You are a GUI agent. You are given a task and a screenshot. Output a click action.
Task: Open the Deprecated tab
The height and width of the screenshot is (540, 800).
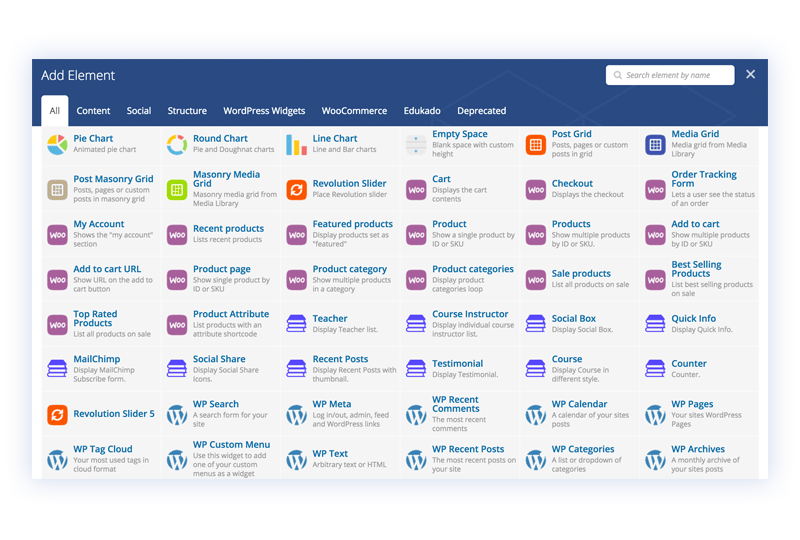coord(482,111)
